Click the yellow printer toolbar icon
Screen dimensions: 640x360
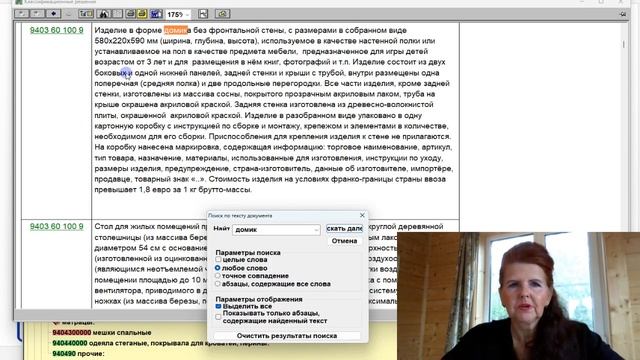click(142, 14)
